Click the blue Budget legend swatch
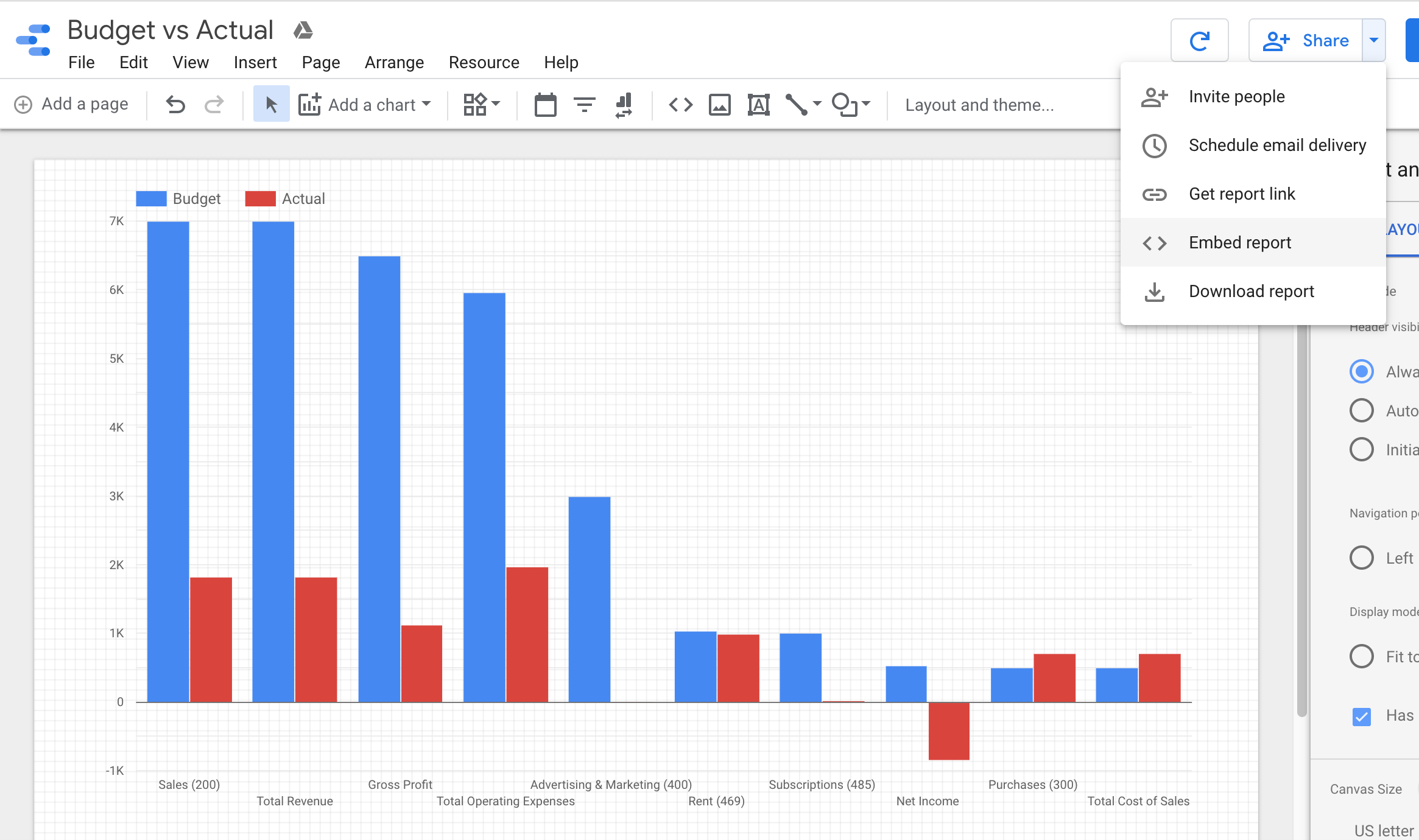 click(151, 199)
